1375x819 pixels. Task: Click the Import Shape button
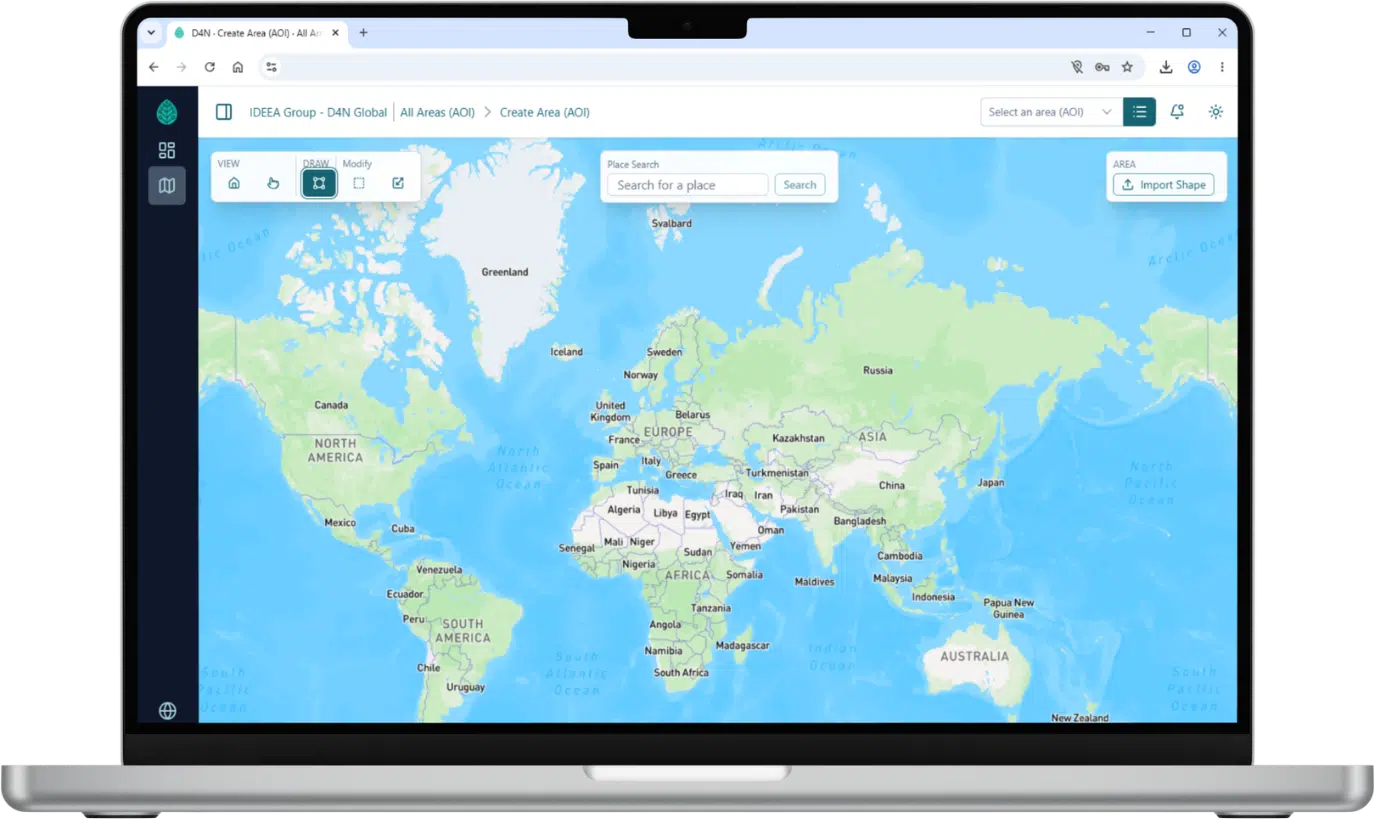(x=1163, y=185)
